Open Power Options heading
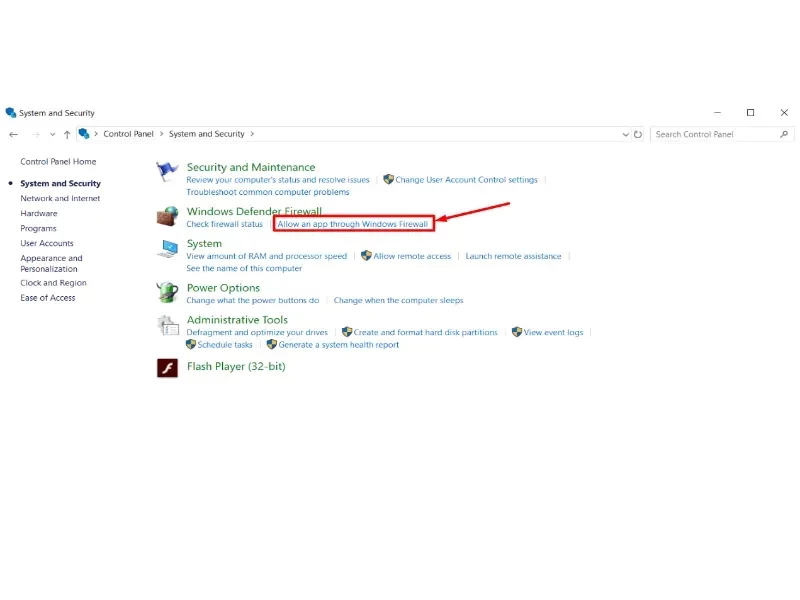This screenshot has height=600, width=800. click(x=223, y=288)
